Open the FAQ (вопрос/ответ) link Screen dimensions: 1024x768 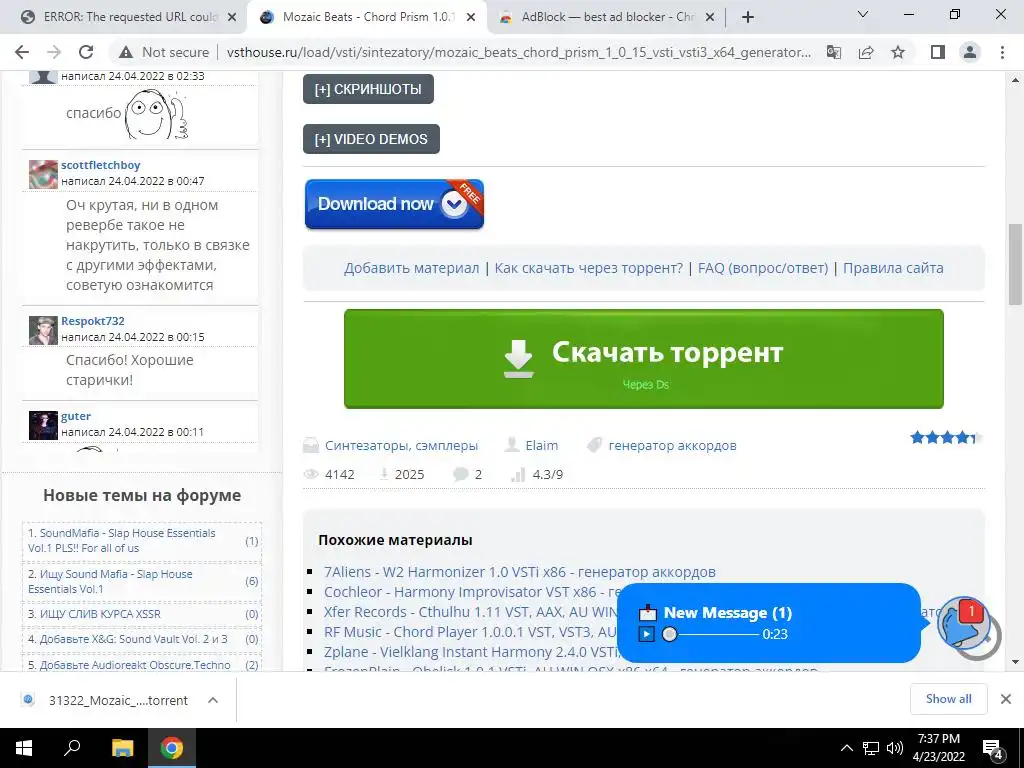(x=763, y=268)
